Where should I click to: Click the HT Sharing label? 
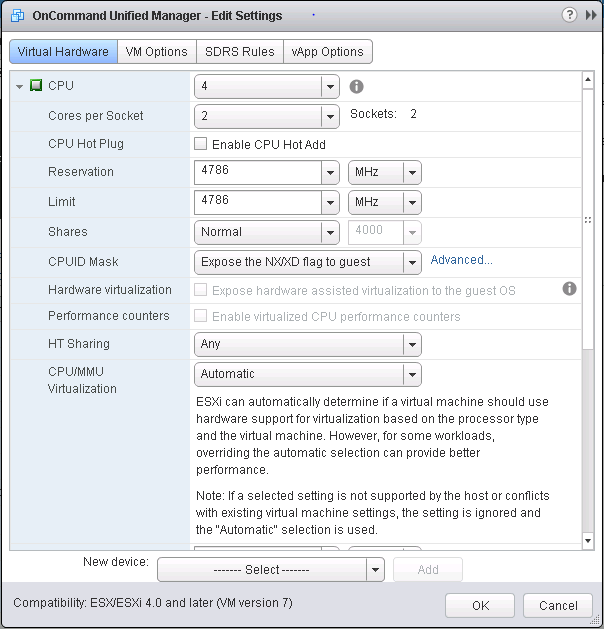(79, 344)
